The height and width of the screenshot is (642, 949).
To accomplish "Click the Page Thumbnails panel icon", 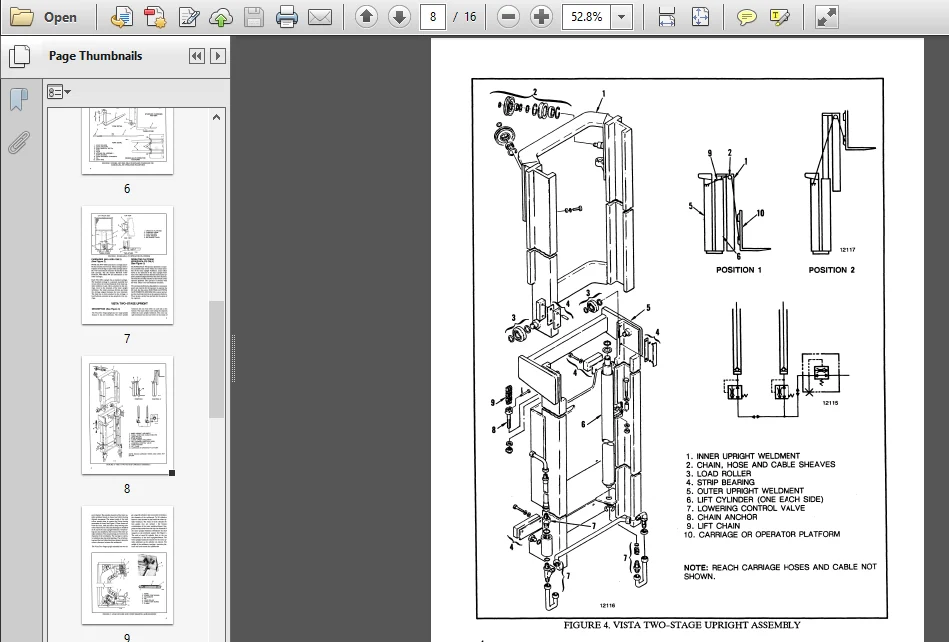I will (x=19, y=56).
